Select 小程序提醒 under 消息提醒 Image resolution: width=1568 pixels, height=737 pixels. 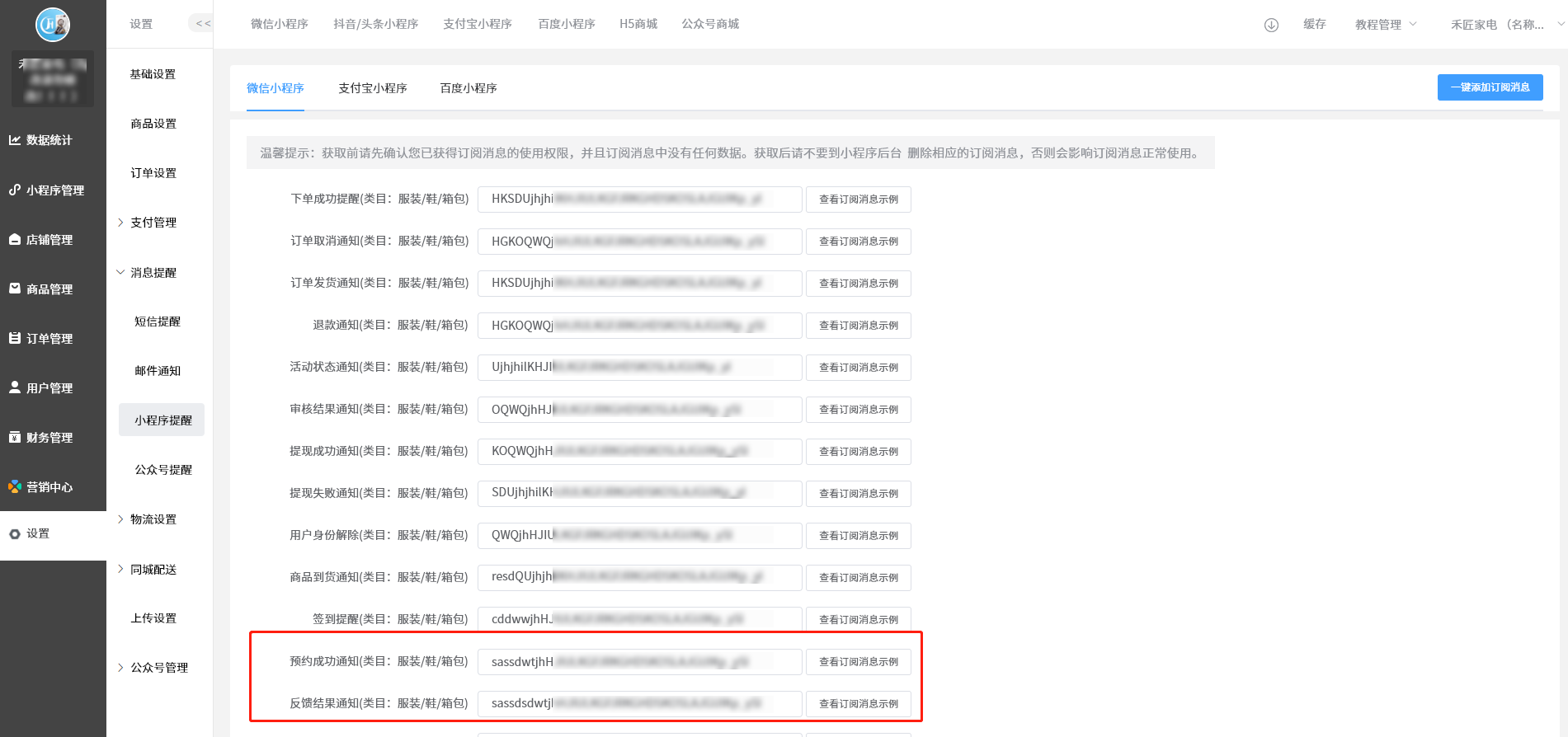click(x=162, y=420)
